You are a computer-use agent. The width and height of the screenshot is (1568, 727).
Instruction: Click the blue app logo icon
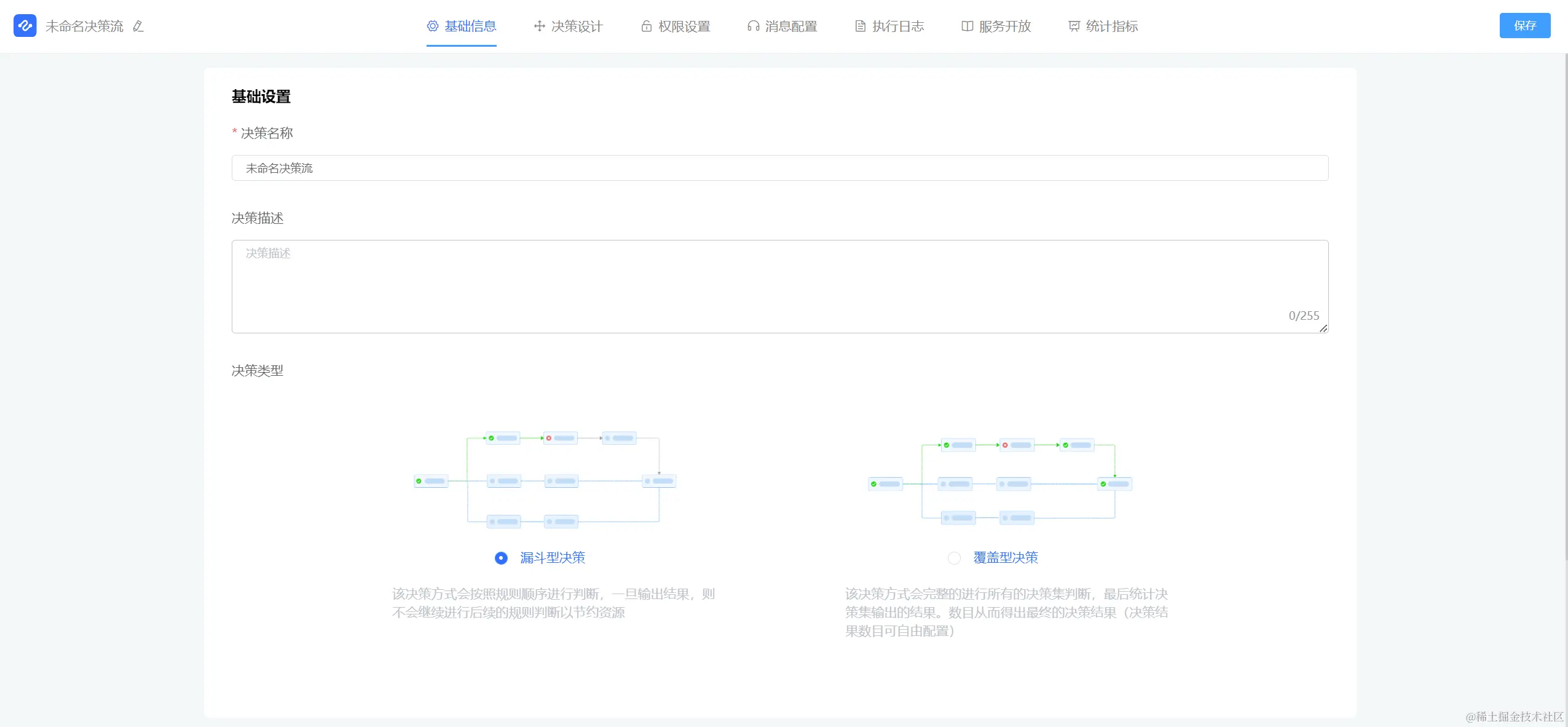tap(25, 26)
